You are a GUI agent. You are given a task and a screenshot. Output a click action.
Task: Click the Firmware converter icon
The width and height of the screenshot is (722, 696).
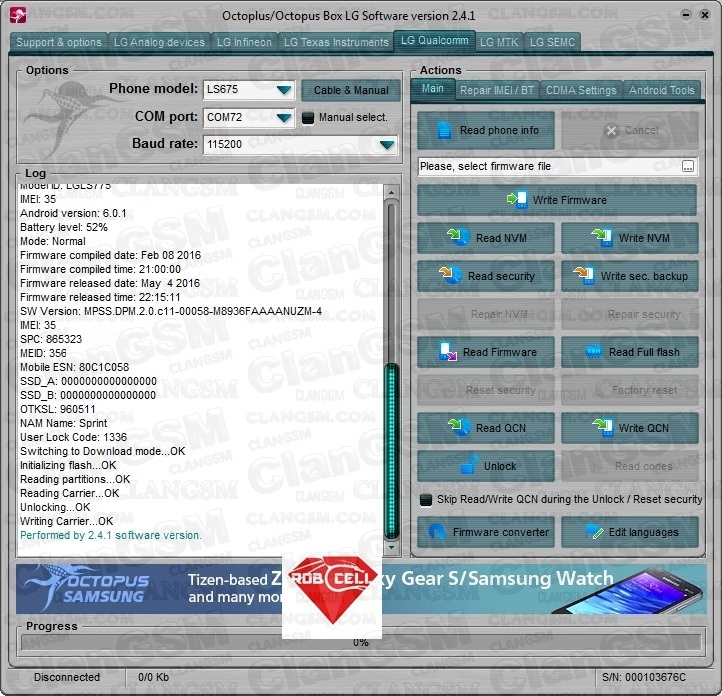point(437,532)
